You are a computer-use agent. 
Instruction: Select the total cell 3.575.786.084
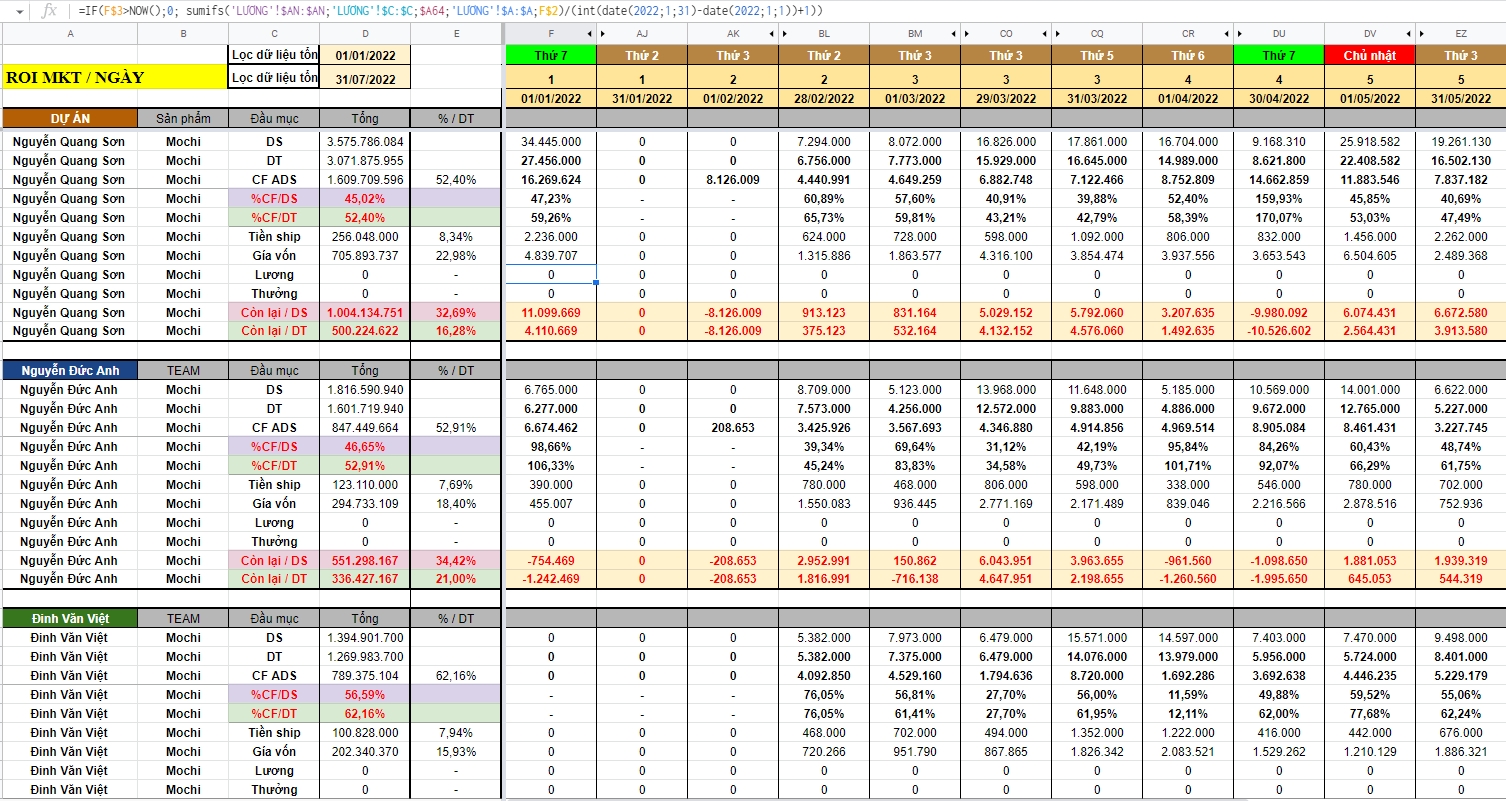365,142
